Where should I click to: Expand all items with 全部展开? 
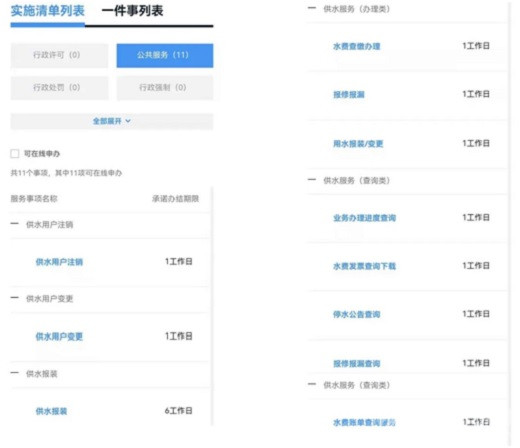(x=112, y=121)
